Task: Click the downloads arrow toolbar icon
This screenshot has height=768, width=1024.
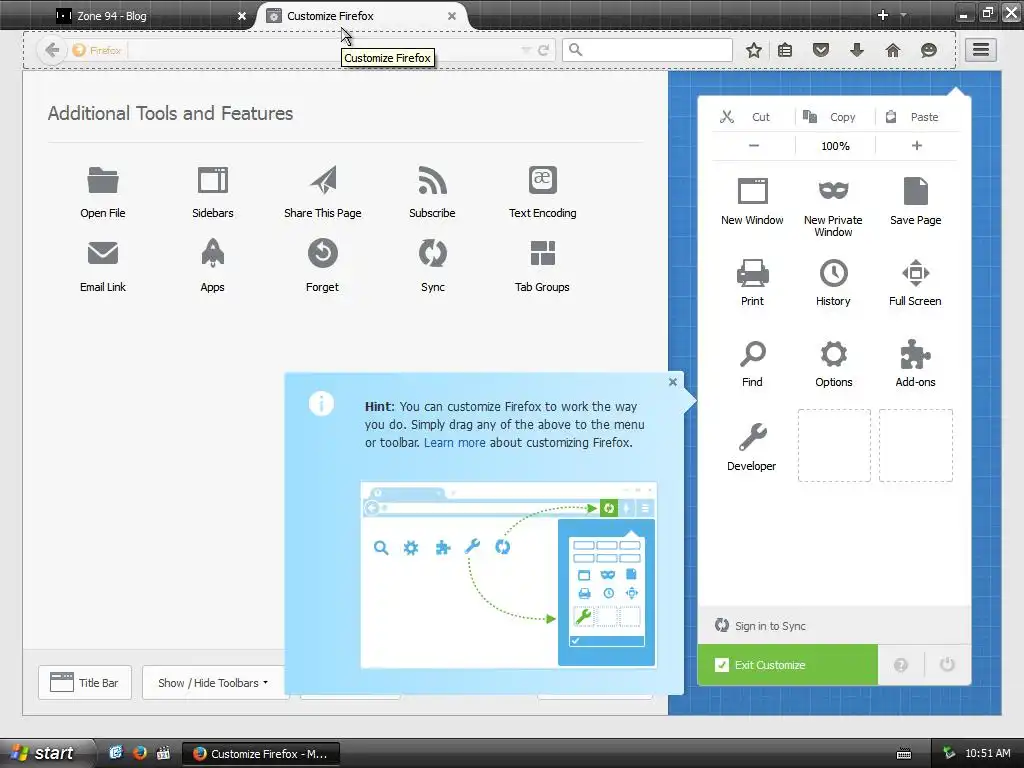Action: pos(857,50)
